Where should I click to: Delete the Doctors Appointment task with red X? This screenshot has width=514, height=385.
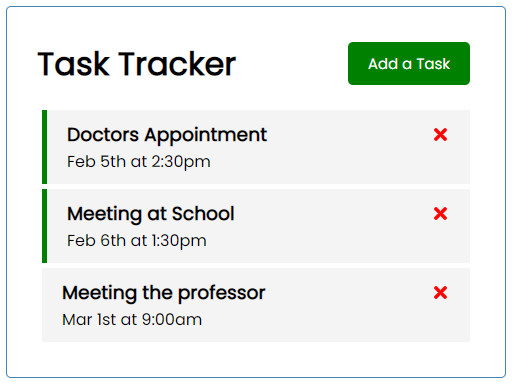(x=440, y=135)
